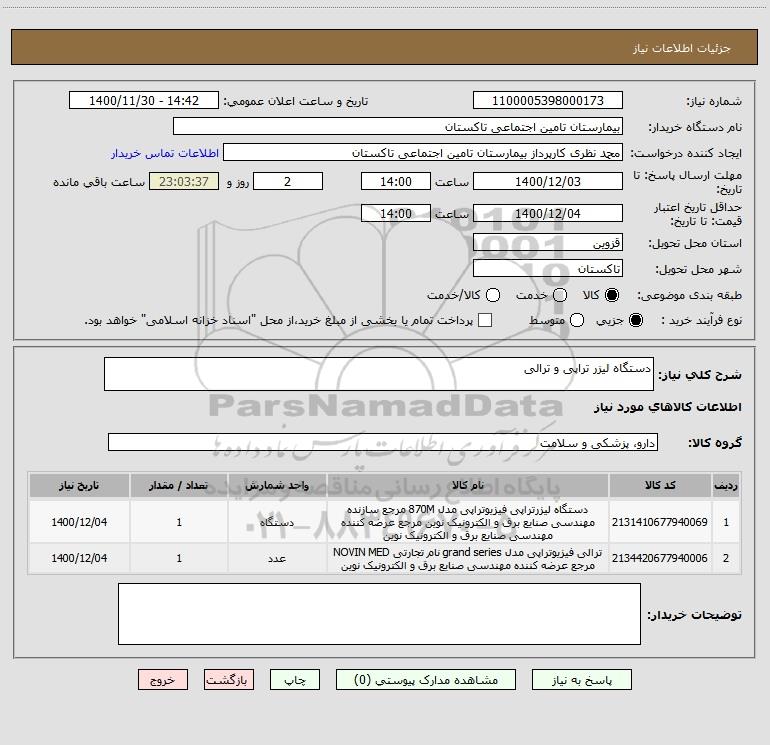Click the گروه کالا field
The height and width of the screenshot is (745, 770).
[383, 442]
